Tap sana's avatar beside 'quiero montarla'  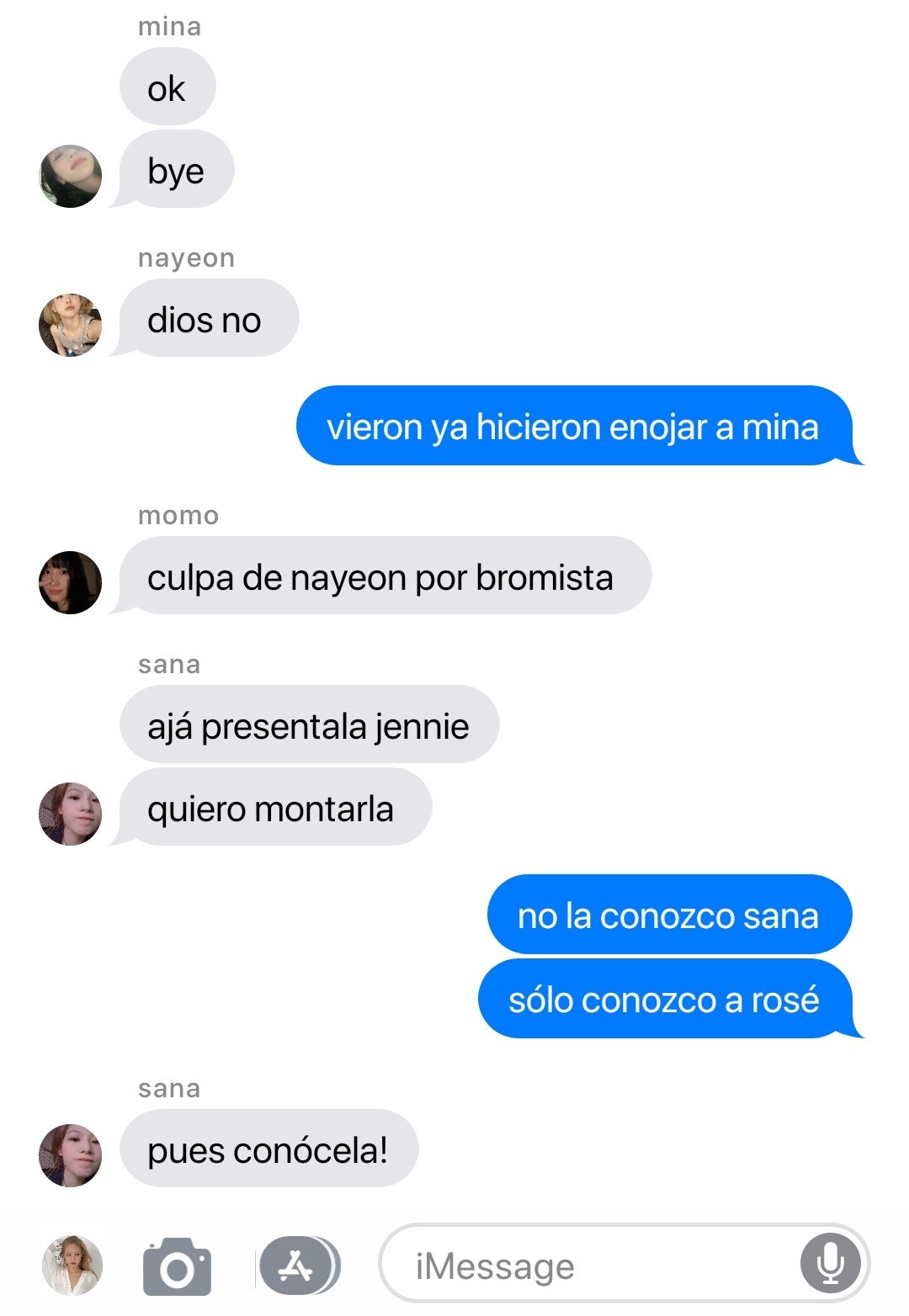click(x=71, y=814)
